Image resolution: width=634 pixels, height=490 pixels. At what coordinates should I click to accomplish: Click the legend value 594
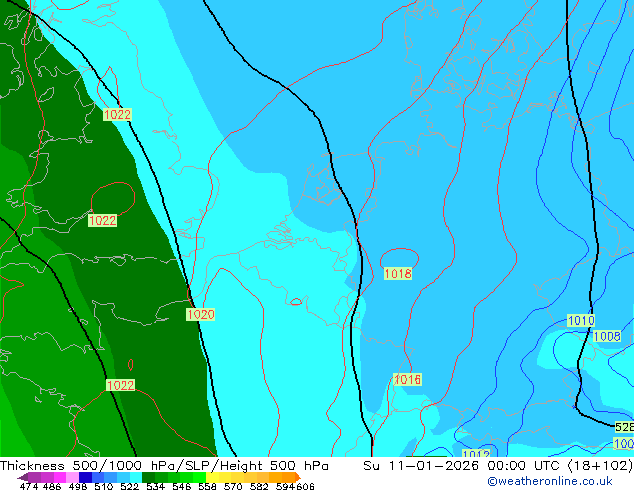pos(285,486)
